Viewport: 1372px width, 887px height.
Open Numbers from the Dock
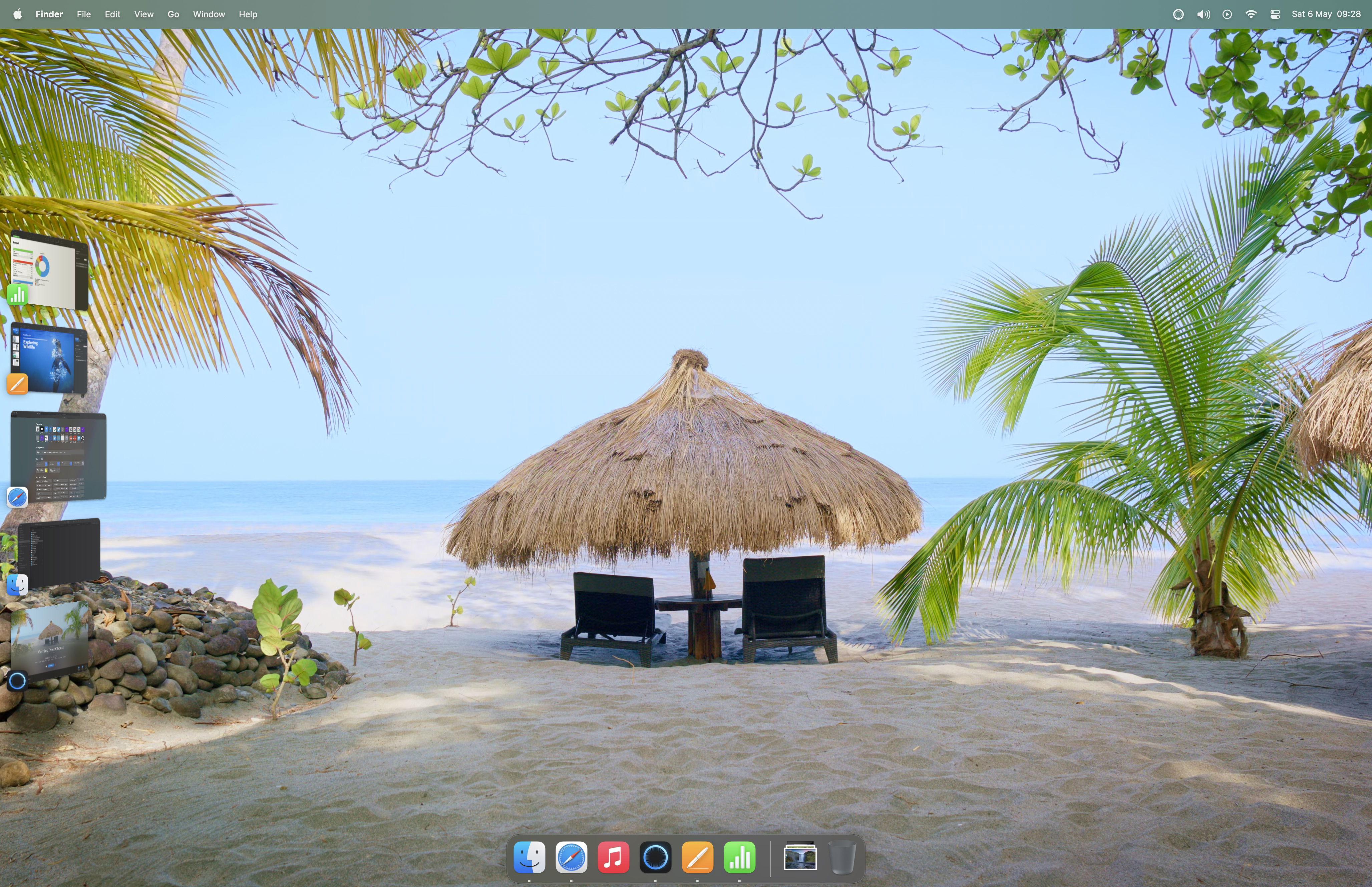click(x=739, y=858)
